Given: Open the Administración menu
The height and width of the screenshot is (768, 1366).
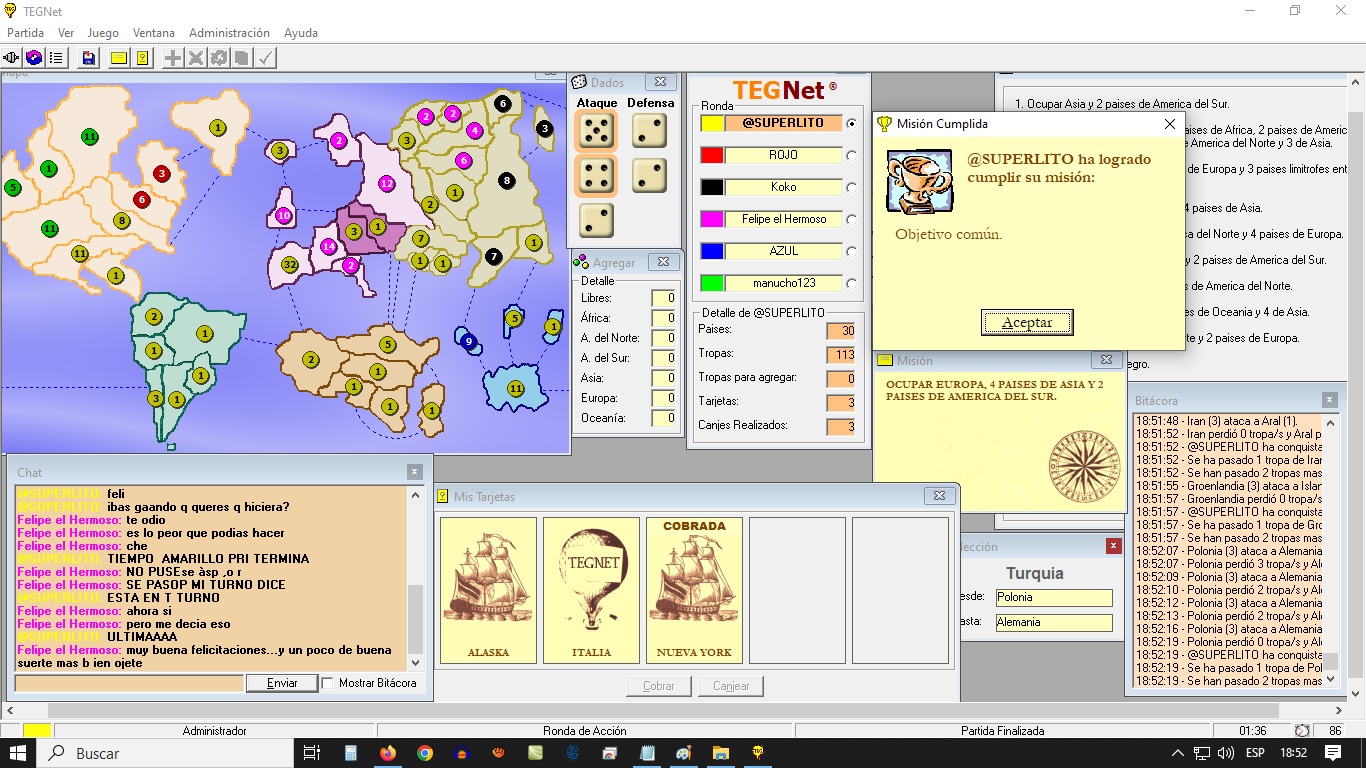Looking at the screenshot, I should click(x=229, y=33).
